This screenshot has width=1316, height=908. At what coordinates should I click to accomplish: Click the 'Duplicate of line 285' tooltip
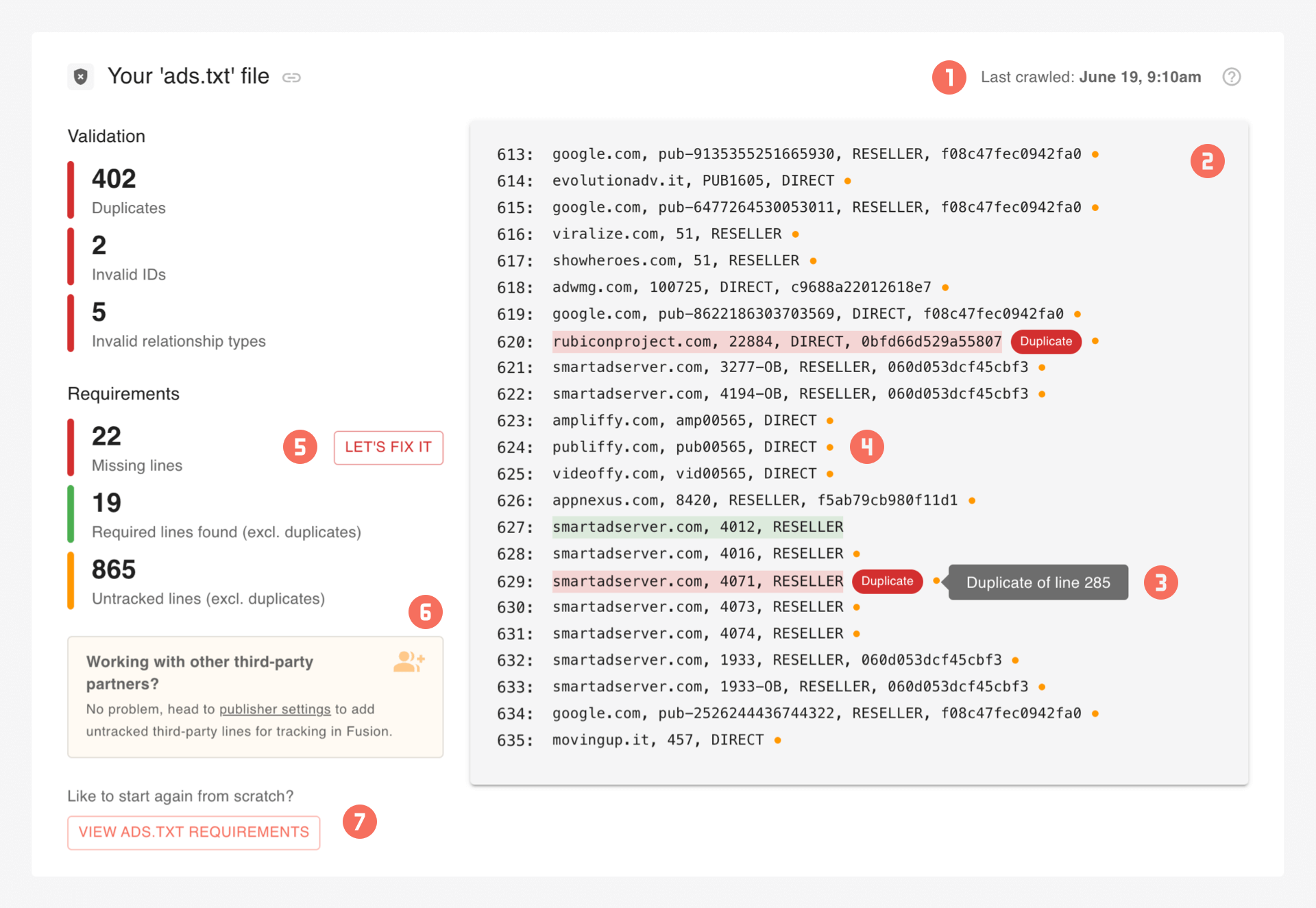point(1038,582)
